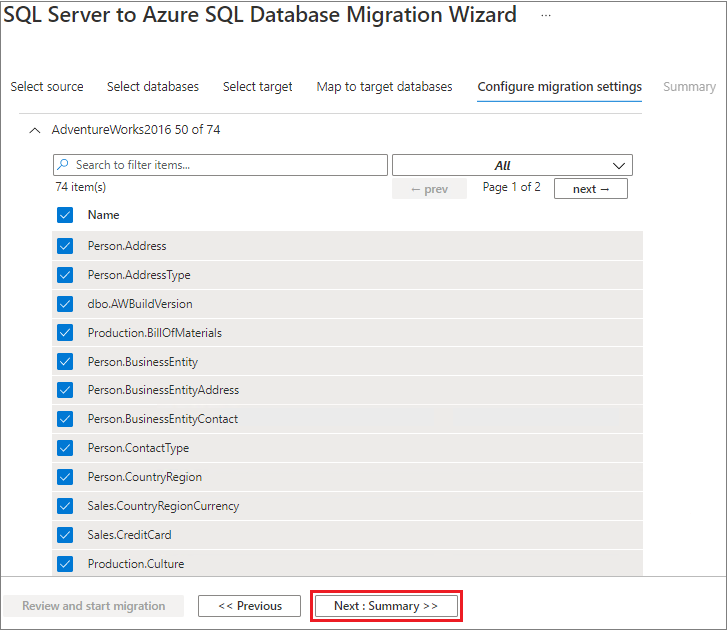Screen dimensions: 727x631
Task: Click the Person.CountryRegion row text
Action: tap(145, 477)
